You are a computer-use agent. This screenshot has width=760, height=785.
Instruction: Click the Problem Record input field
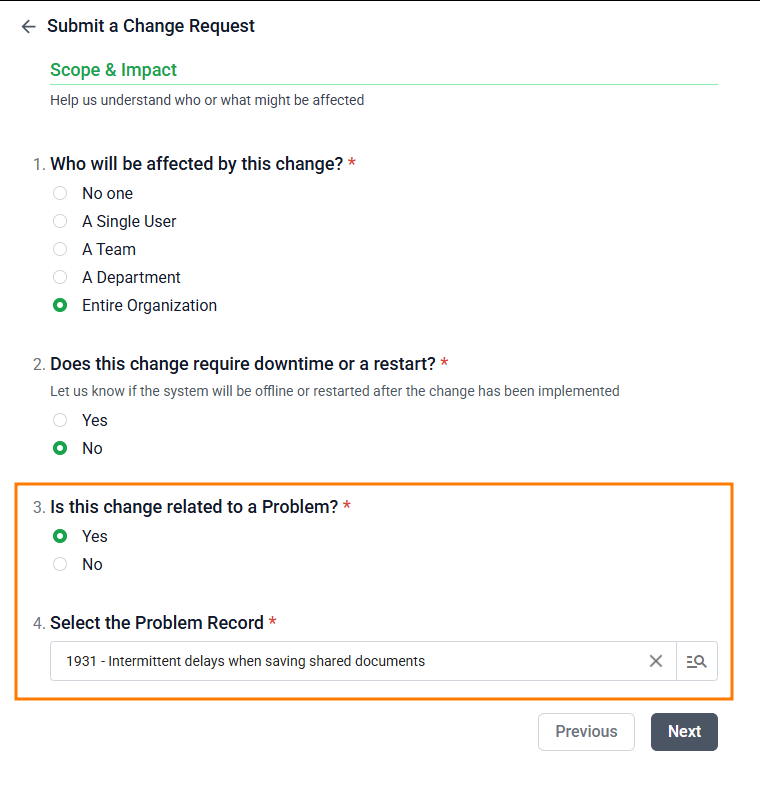click(340, 661)
